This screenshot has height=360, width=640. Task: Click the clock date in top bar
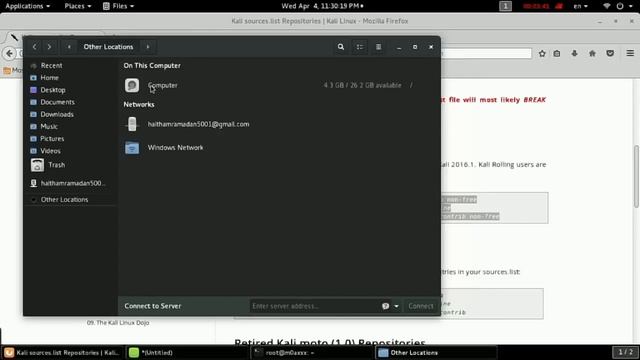[x=322, y=6]
